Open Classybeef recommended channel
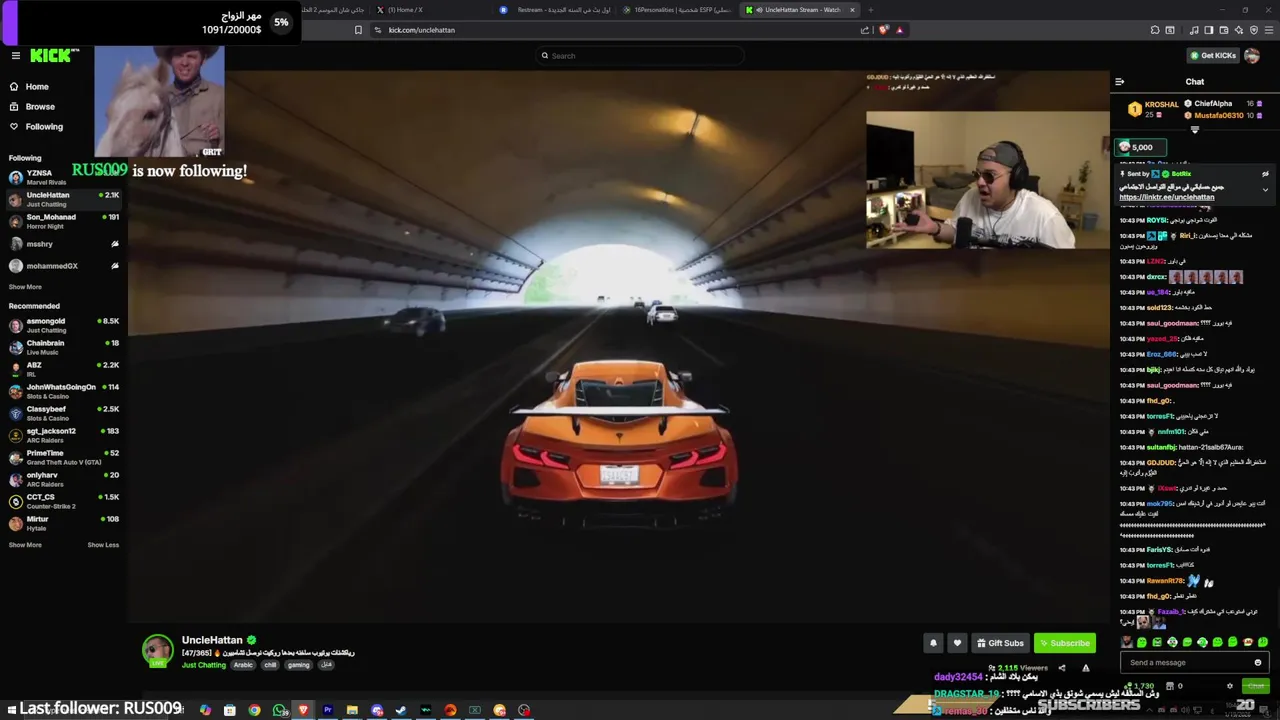1280x720 pixels. tap(64, 413)
